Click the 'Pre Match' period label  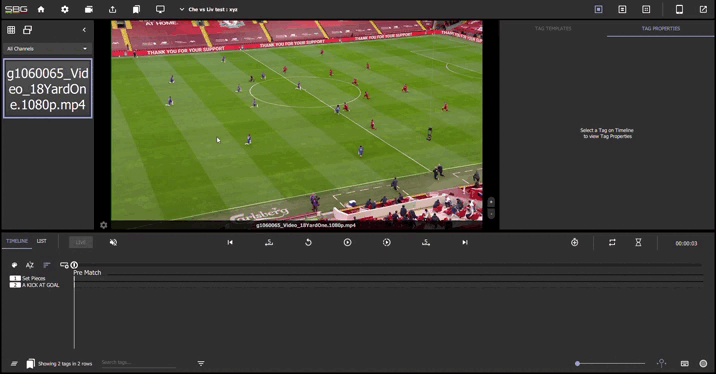coord(87,273)
